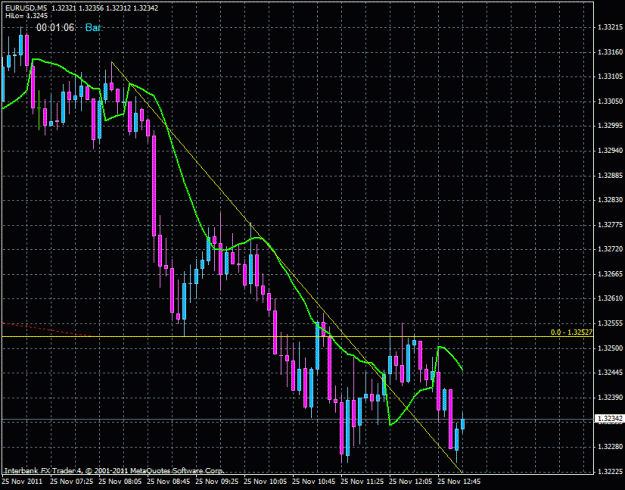The width and height of the screenshot is (625, 490).
Task: Select the 1.32555 price axis label
Action: 609,323
